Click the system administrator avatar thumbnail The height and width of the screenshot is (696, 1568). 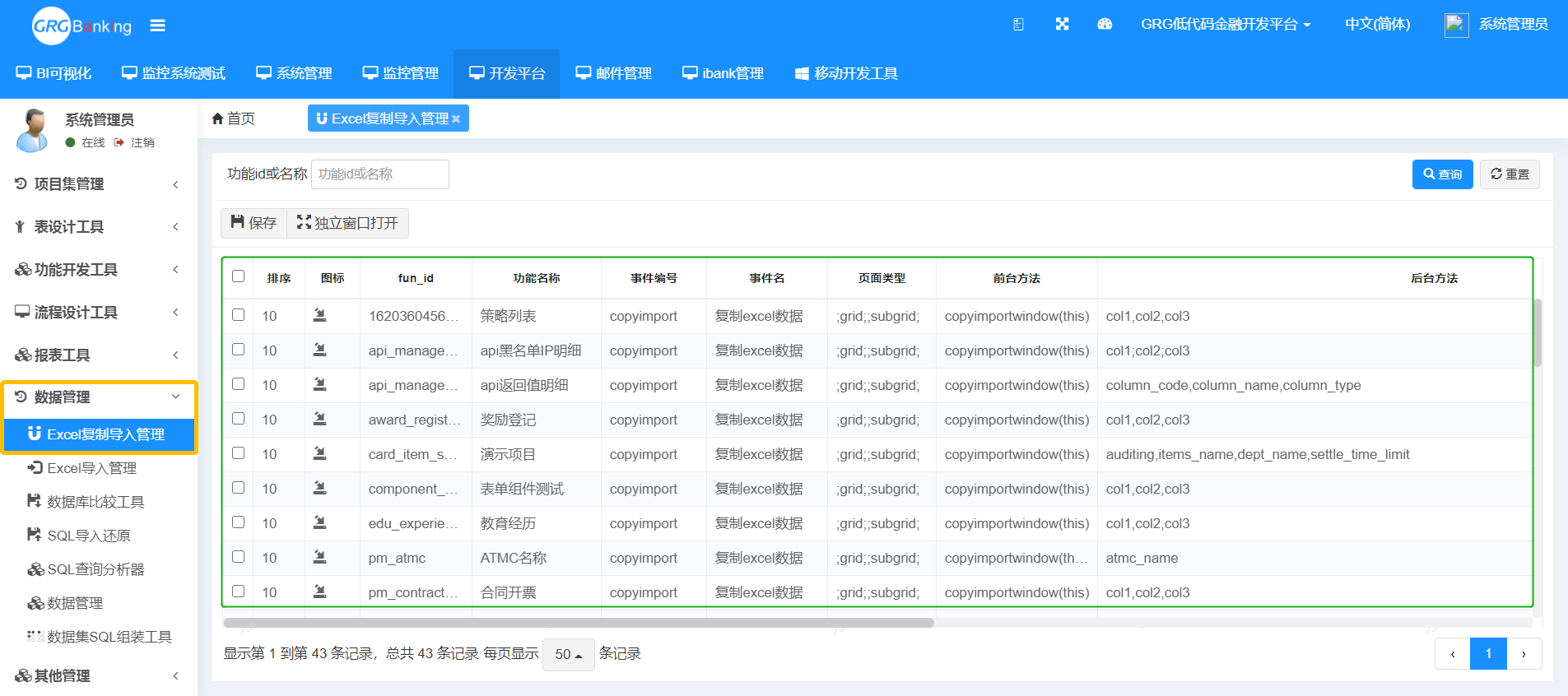1456,25
